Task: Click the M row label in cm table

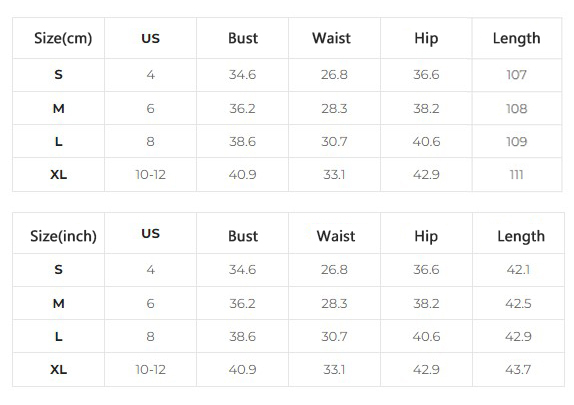Action: click(59, 108)
